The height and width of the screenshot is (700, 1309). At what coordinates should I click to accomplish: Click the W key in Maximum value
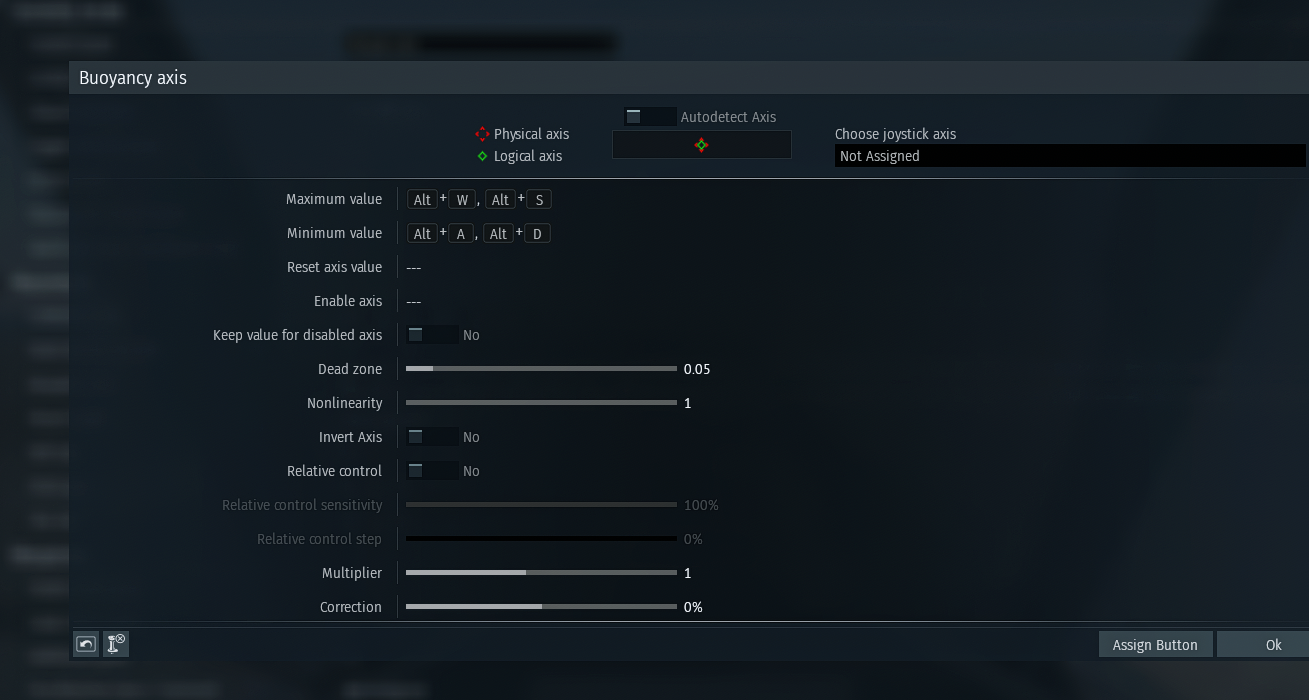click(462, 200)
